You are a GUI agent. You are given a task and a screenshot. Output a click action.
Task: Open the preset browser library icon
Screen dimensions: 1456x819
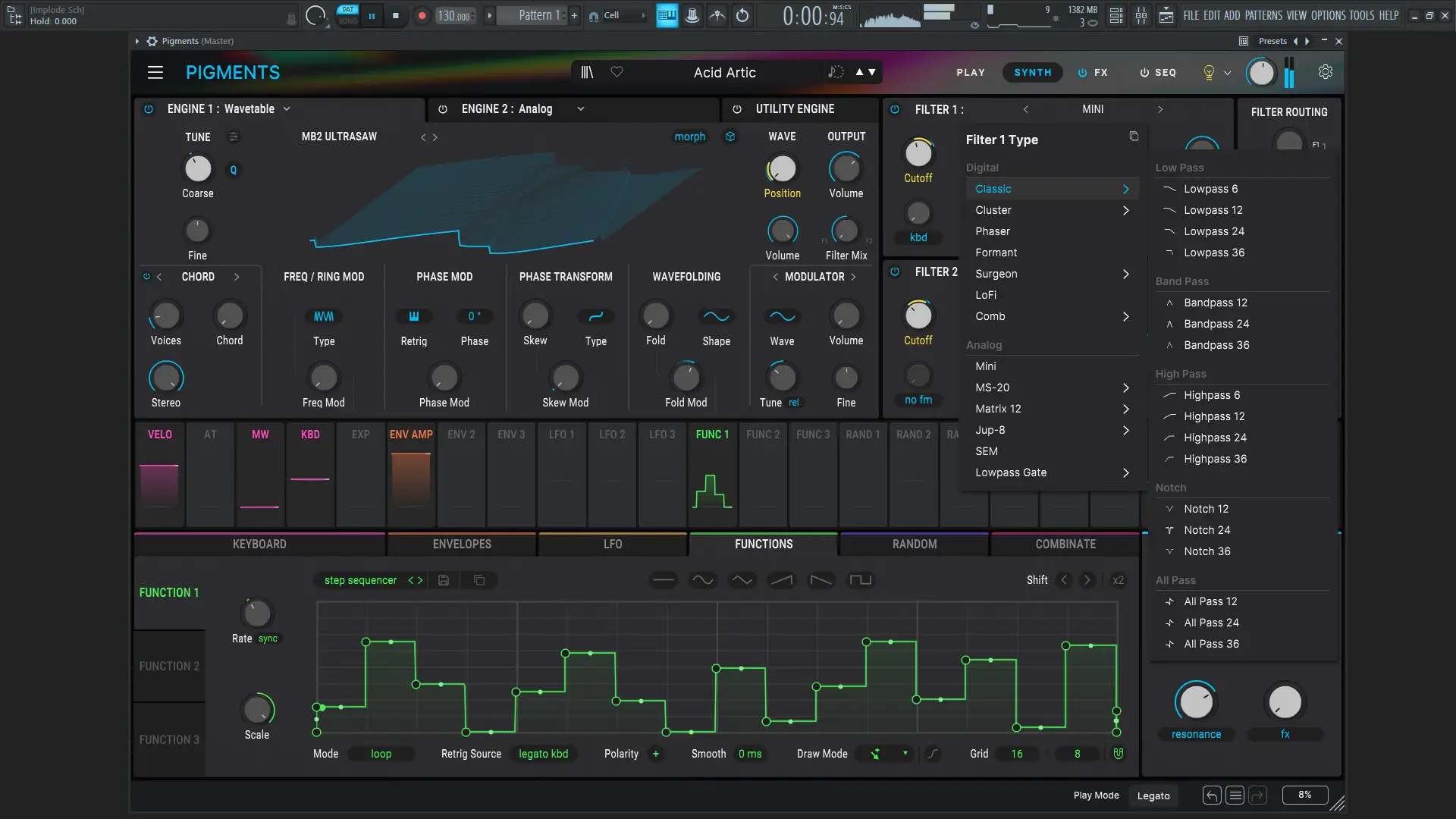click(x=587, y=72)
